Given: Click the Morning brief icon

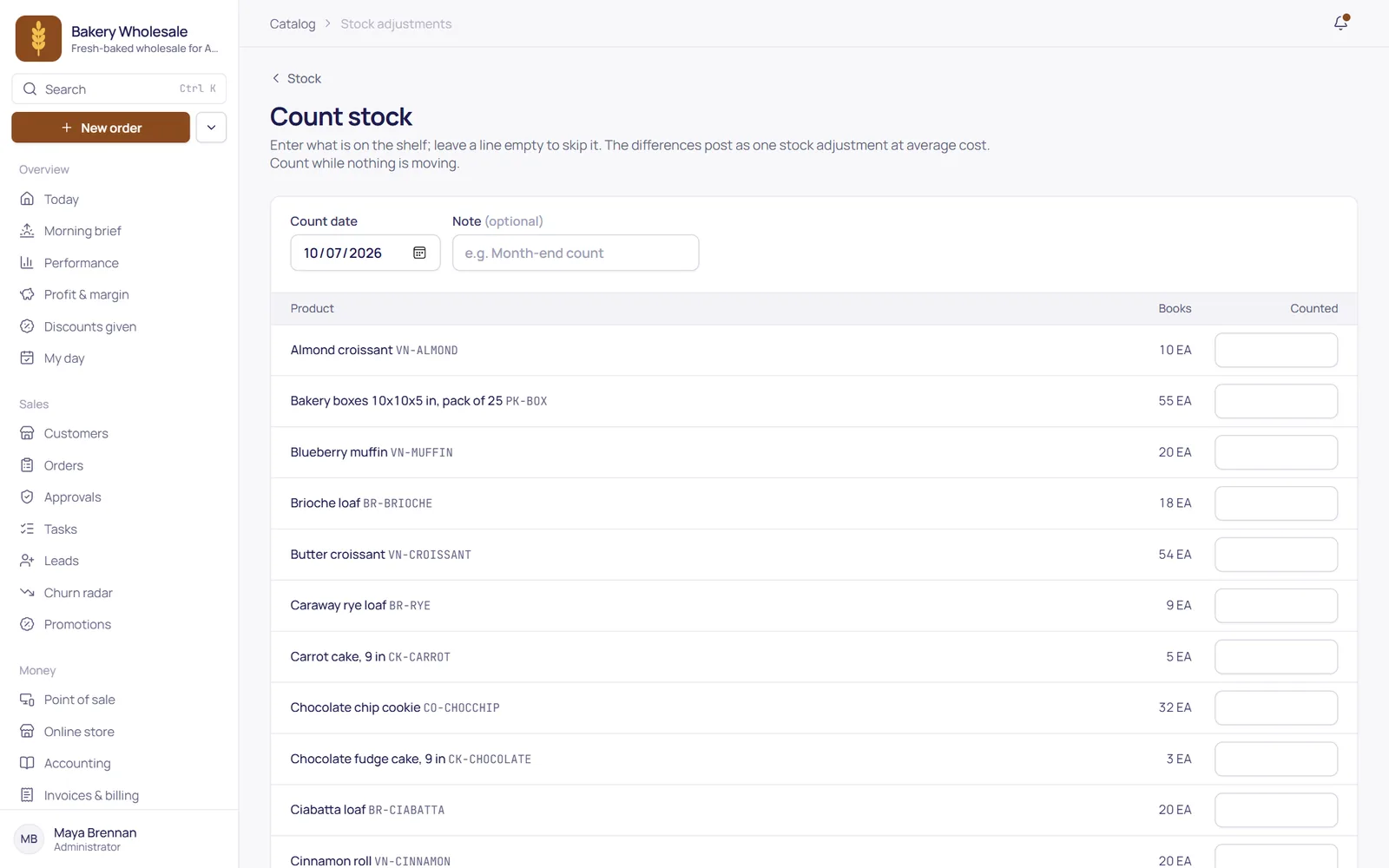Looking at the screenshot, I should point(27,231).
